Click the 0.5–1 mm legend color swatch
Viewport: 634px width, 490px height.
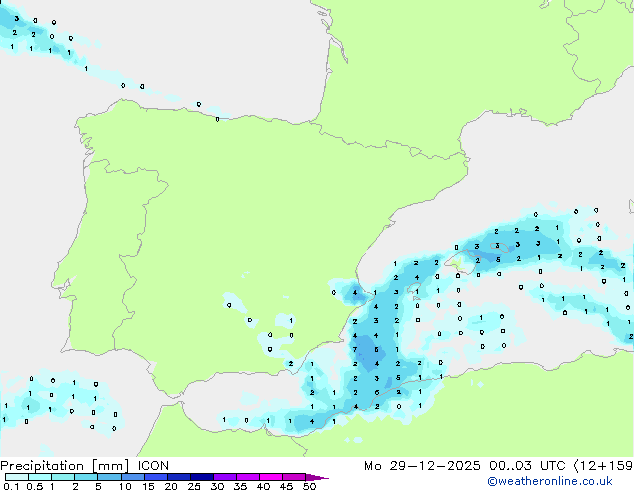point(40,477)
